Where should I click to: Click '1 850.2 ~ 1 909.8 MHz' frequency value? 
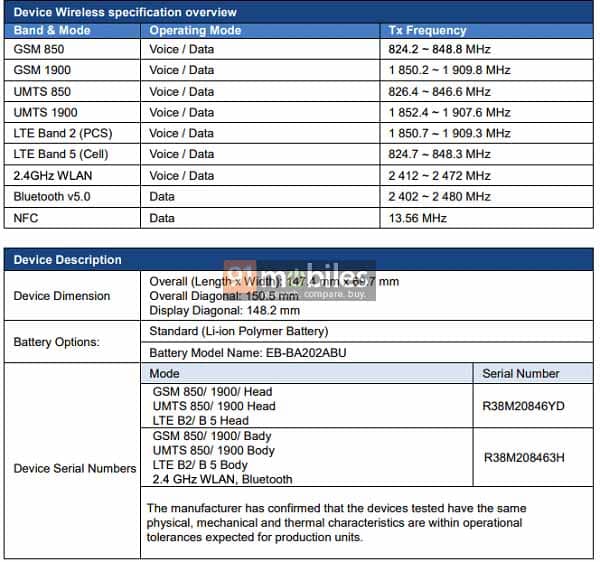click(450, 70)
